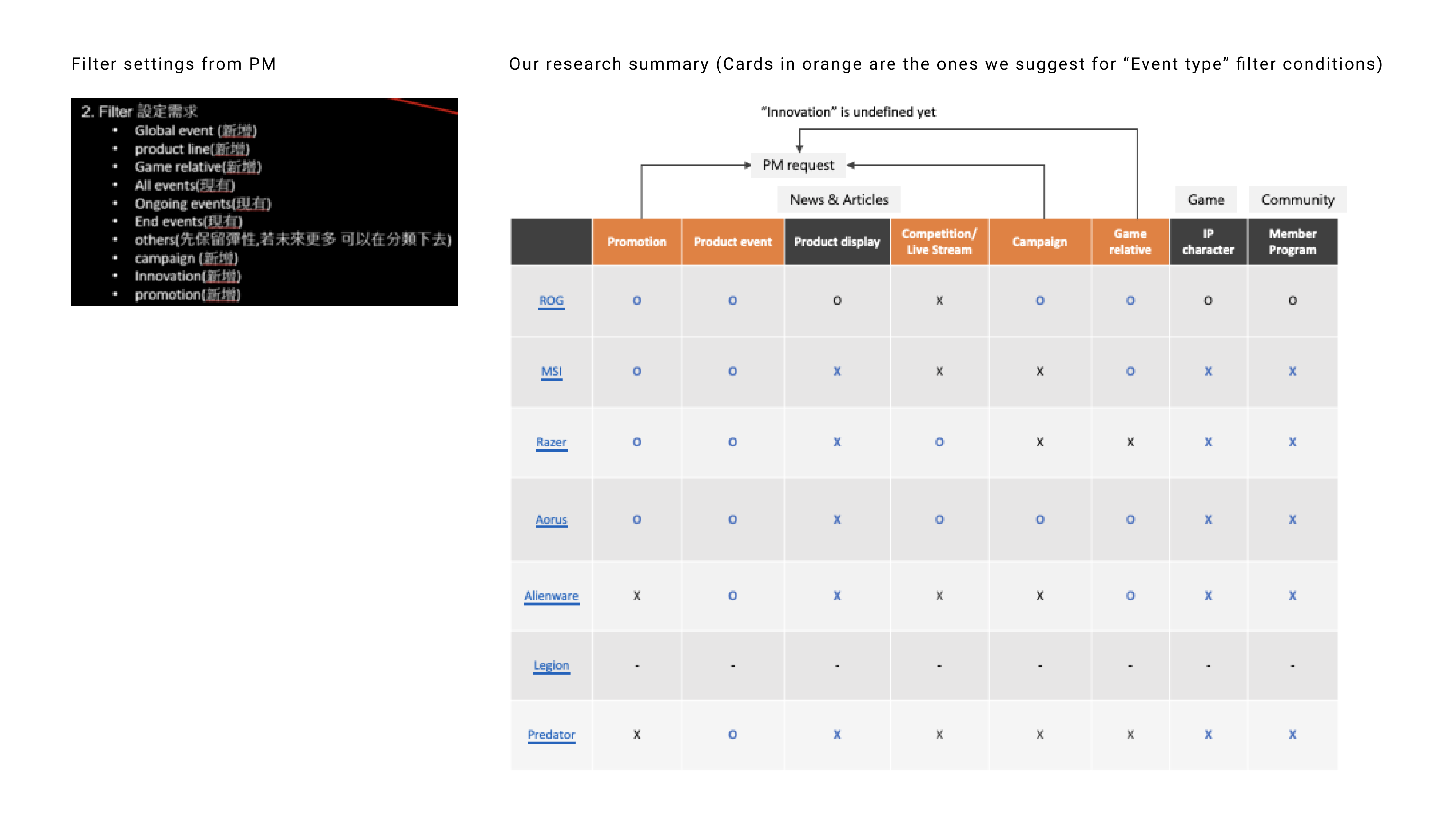1456x826 pixels.
Task: Click the Product display column header
Action: pyautogui.click(x=837, y=242)
